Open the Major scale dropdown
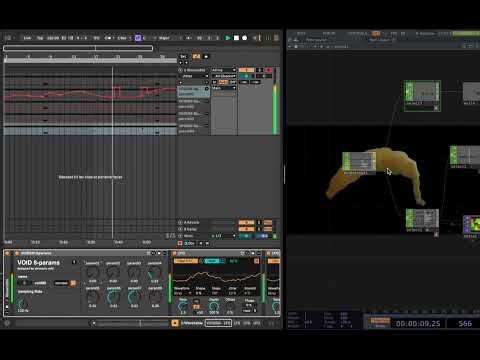Image resolution: width=480 pixels, height=360 pixels. 164,38
